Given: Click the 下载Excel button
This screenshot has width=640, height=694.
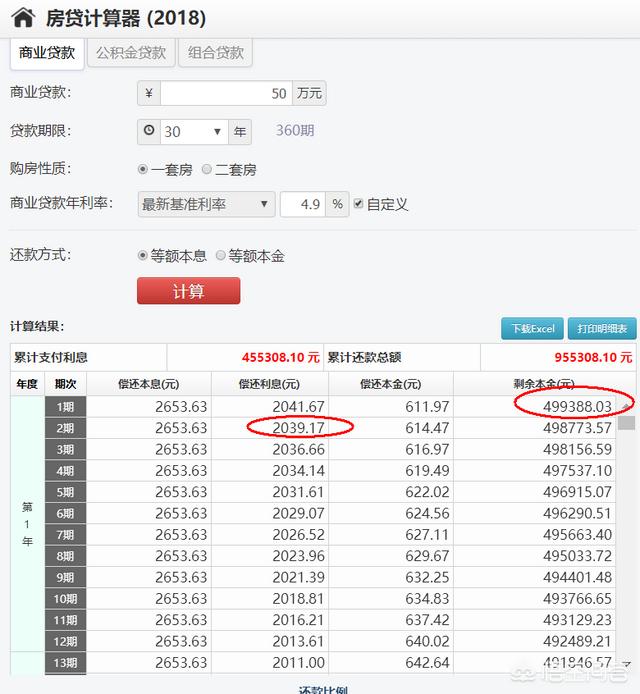Looking at the screenshot, I should (532, 328).
